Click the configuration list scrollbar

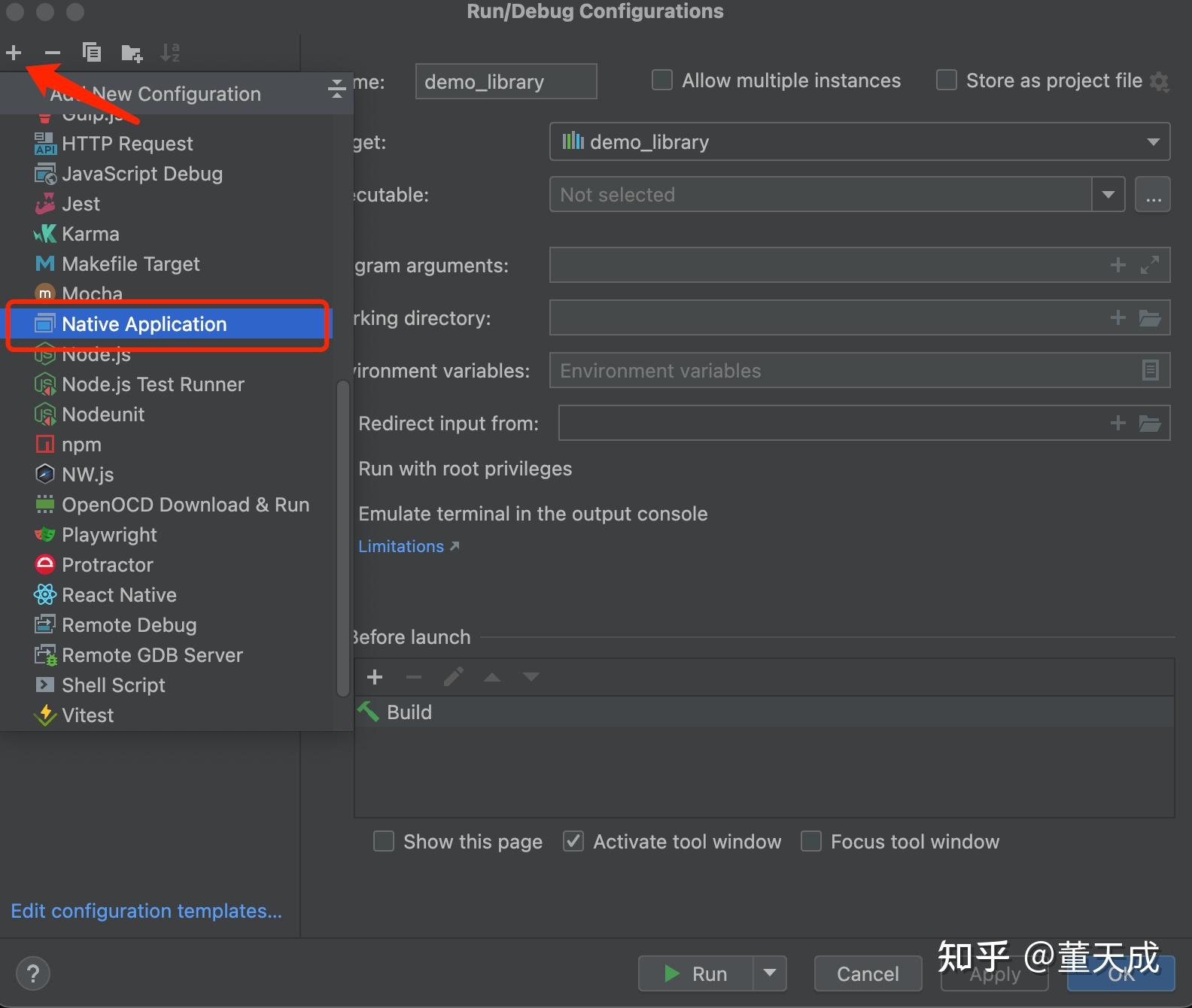pos(342,539)
